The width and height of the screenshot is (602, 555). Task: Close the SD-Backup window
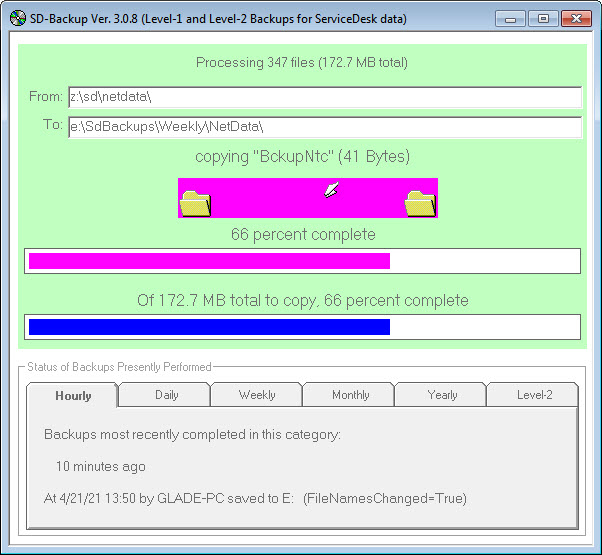tap(575, 18)
